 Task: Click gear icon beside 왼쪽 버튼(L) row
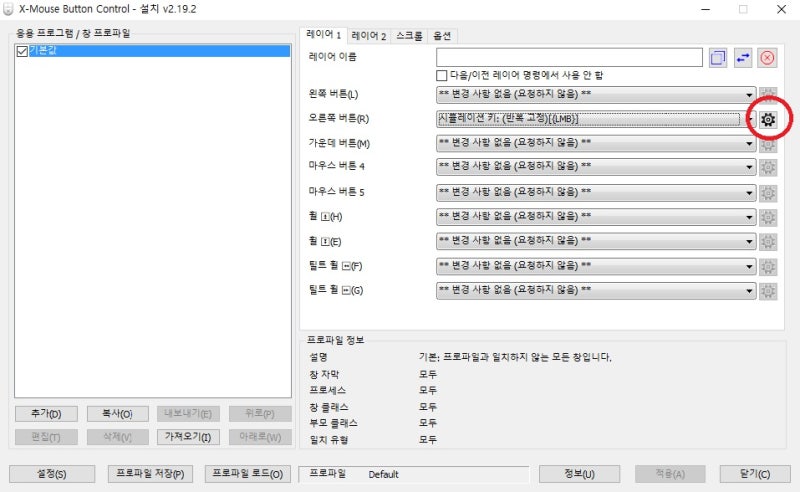[768, 94]
